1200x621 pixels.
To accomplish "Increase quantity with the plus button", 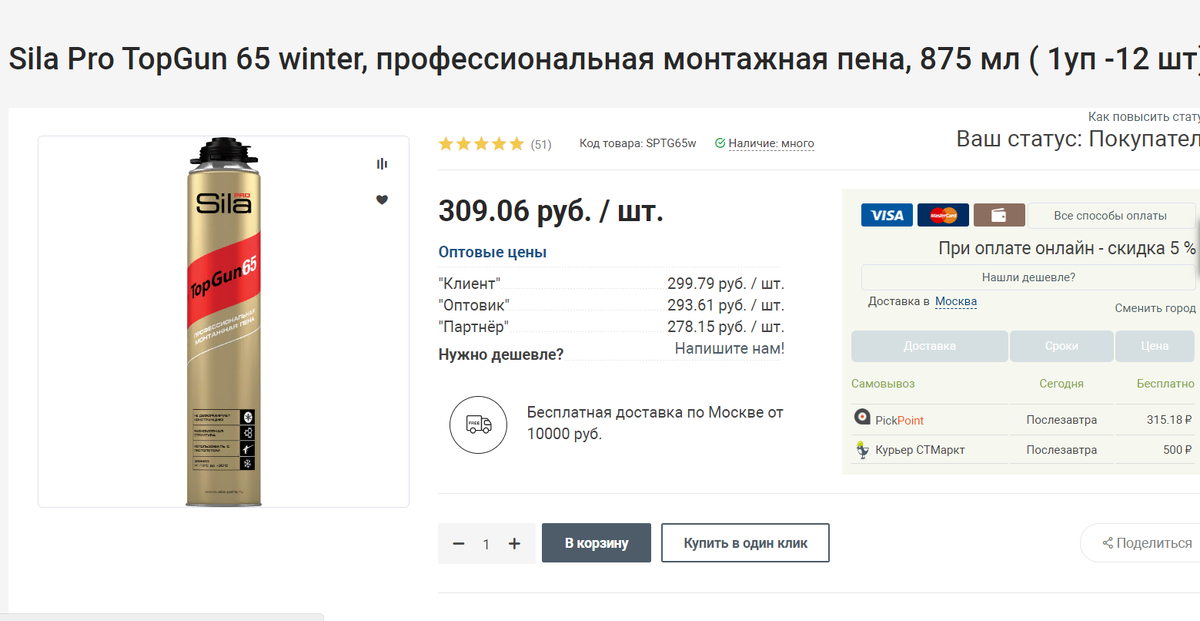I will point(514,544).
